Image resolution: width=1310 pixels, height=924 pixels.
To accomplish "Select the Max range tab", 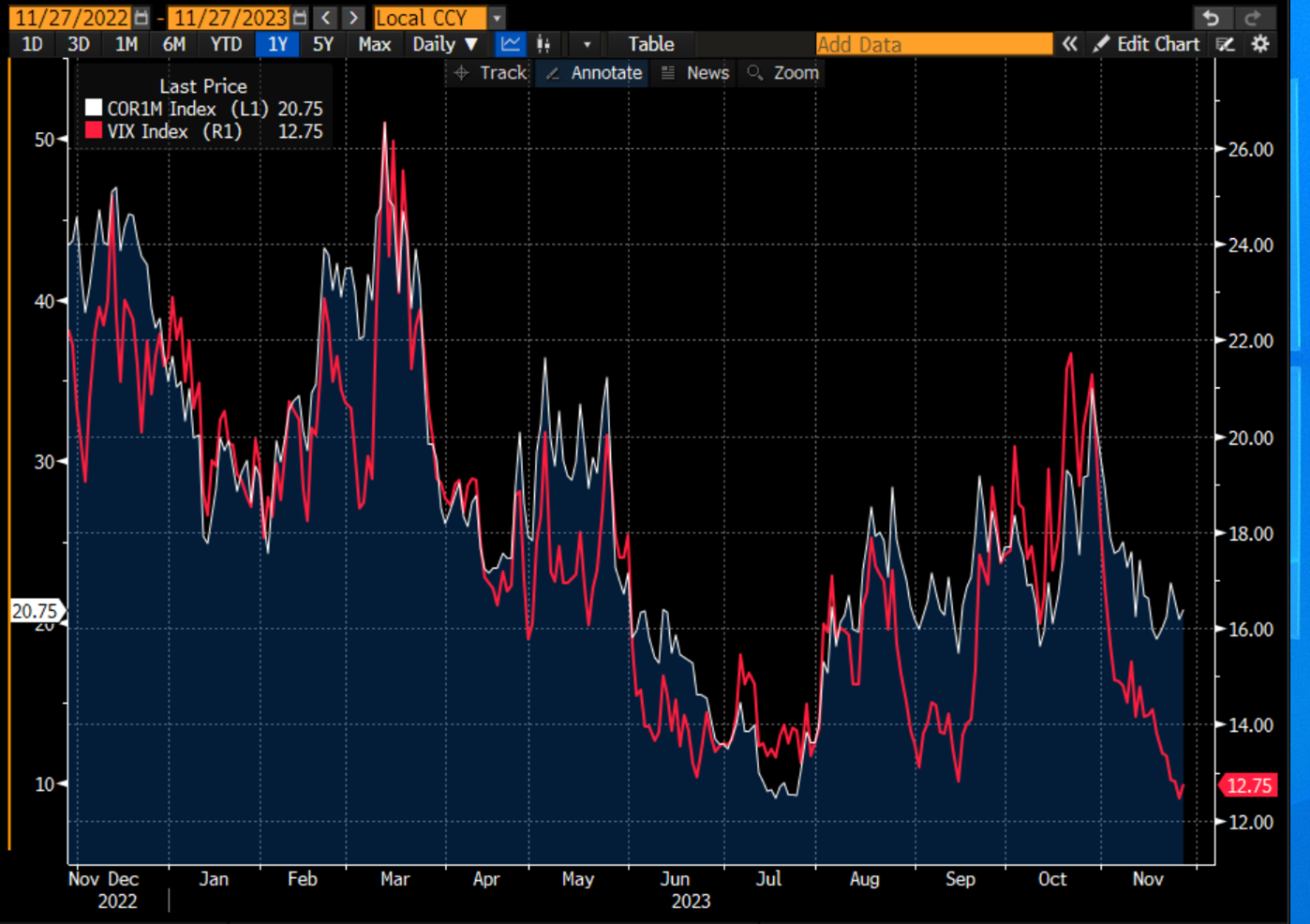I will click(x=374, y=44).
